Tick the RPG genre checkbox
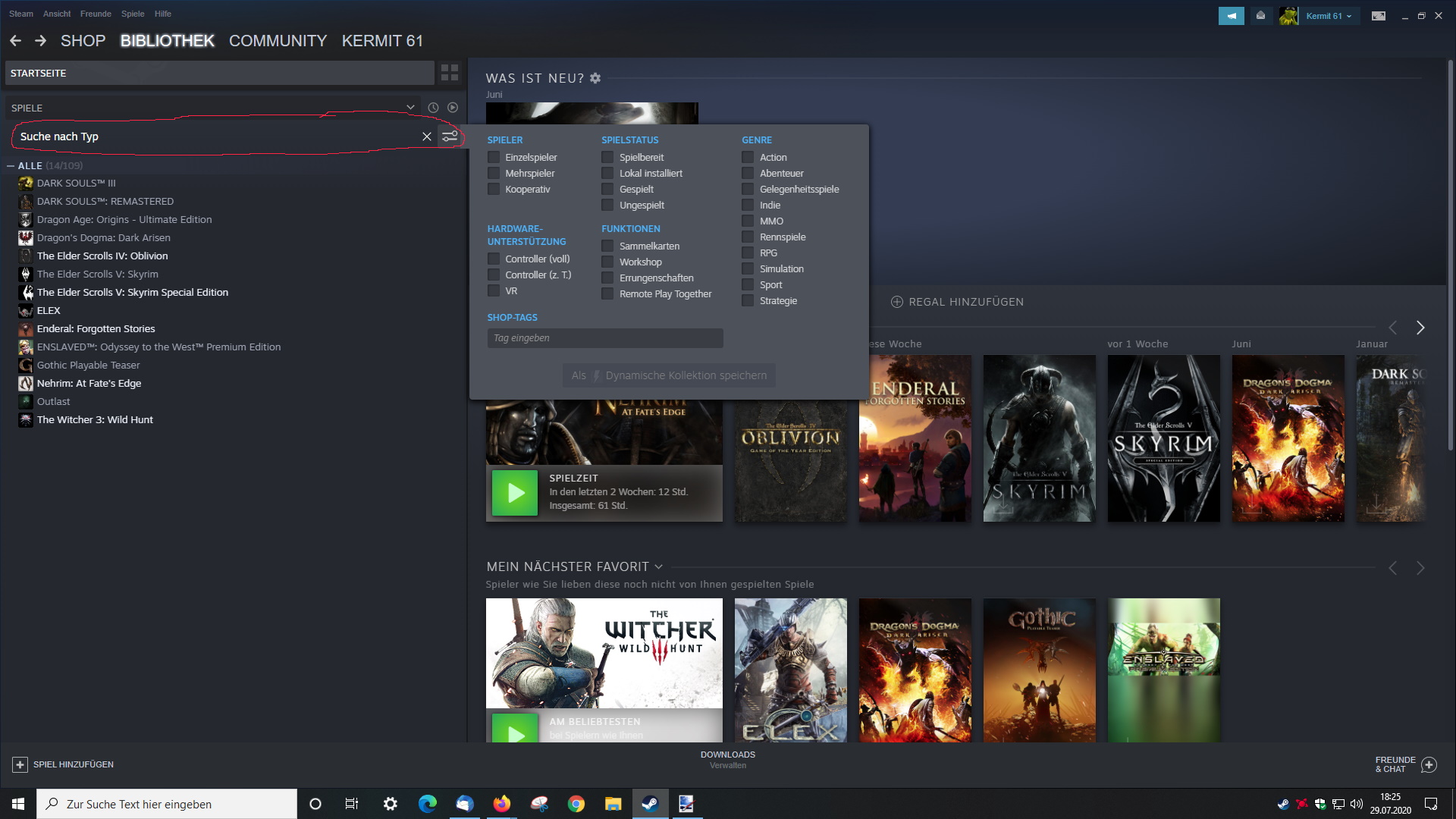 [x=748, y=253]
